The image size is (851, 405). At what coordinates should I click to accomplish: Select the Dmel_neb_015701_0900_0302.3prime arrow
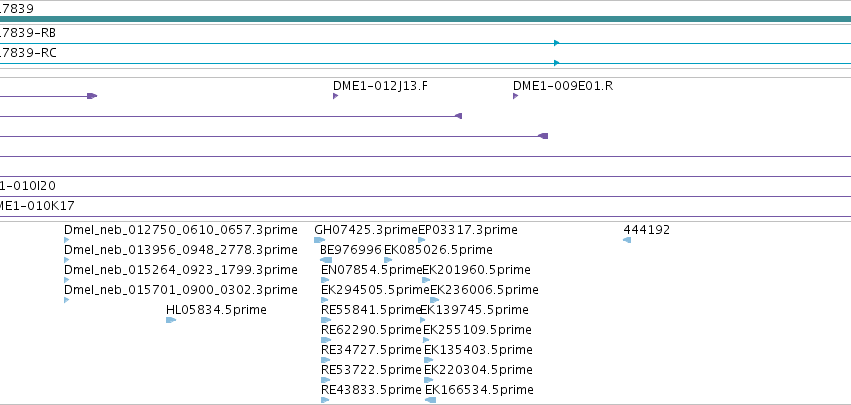coord(66,300)
